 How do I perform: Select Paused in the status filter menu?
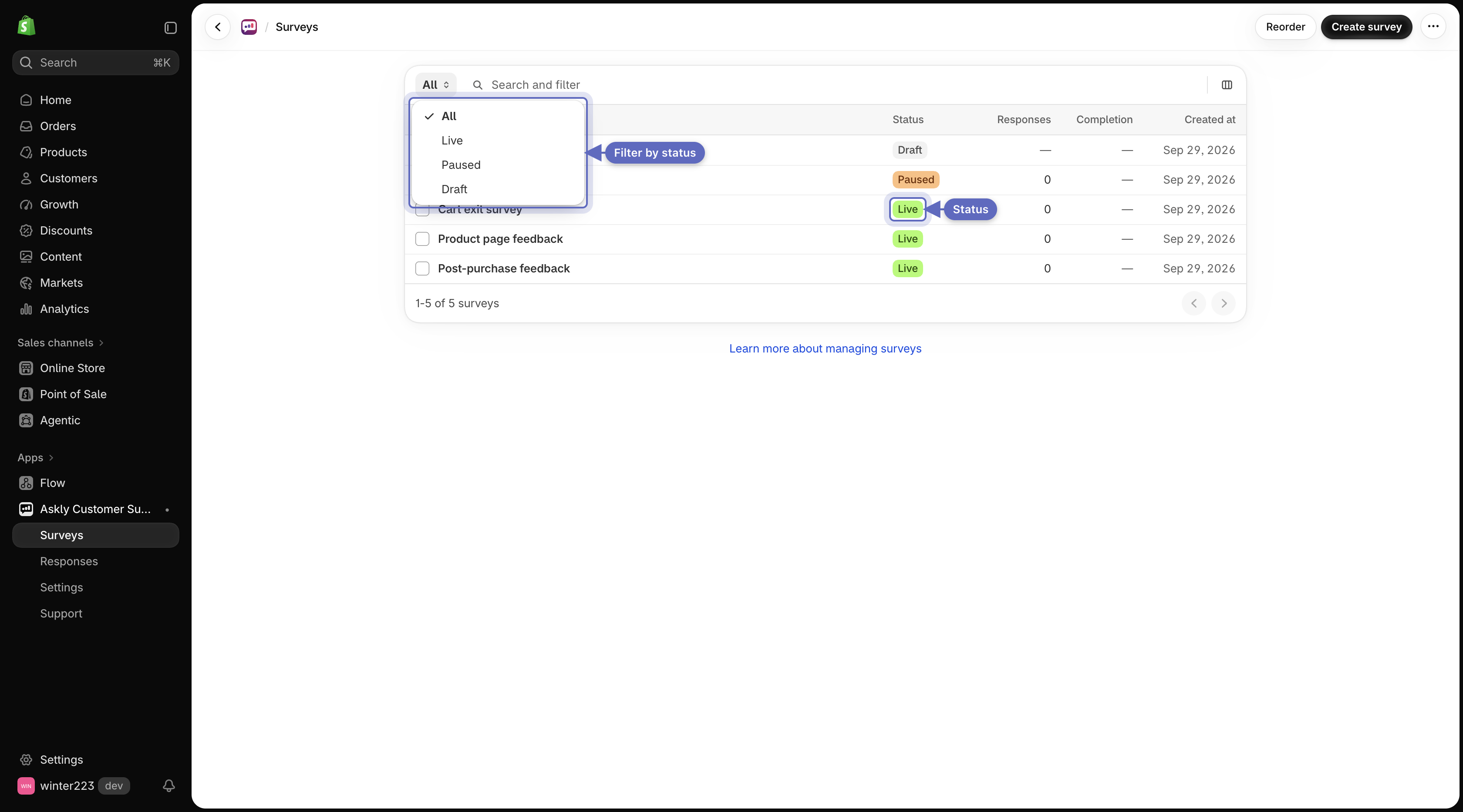tap(498, 165)
